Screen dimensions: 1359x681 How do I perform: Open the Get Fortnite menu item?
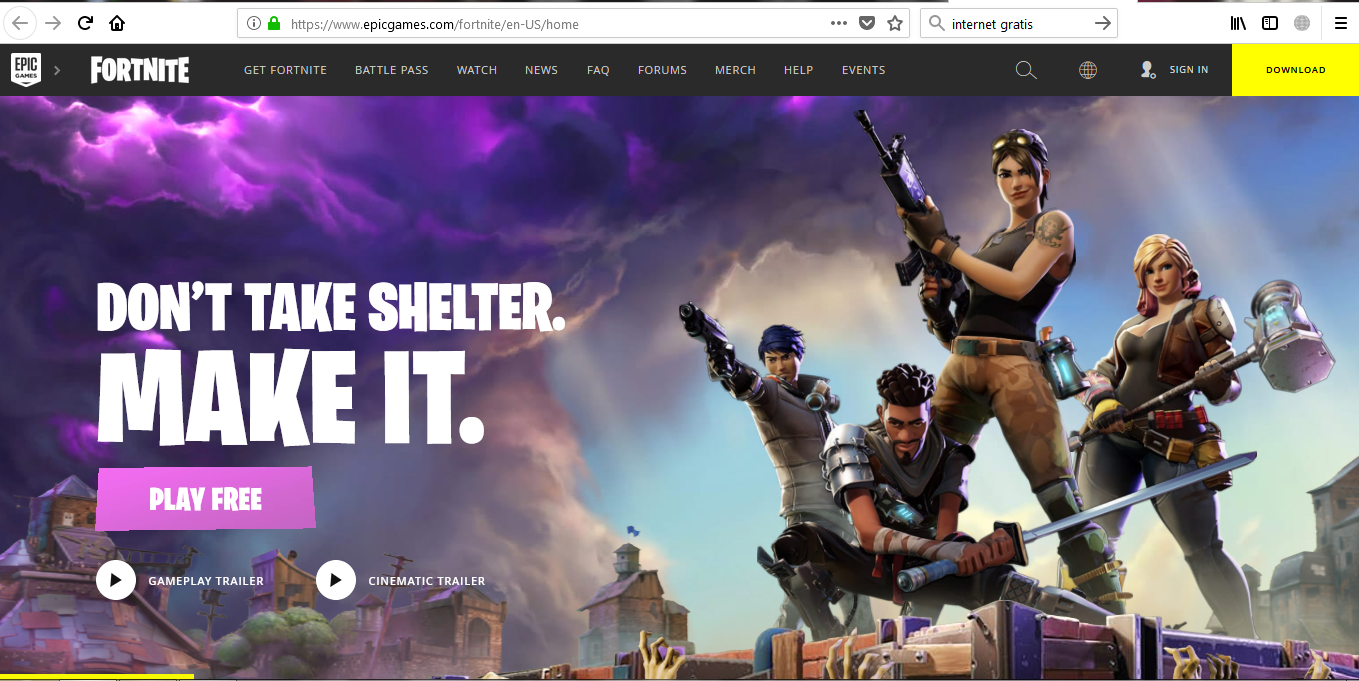coord(285,70)
